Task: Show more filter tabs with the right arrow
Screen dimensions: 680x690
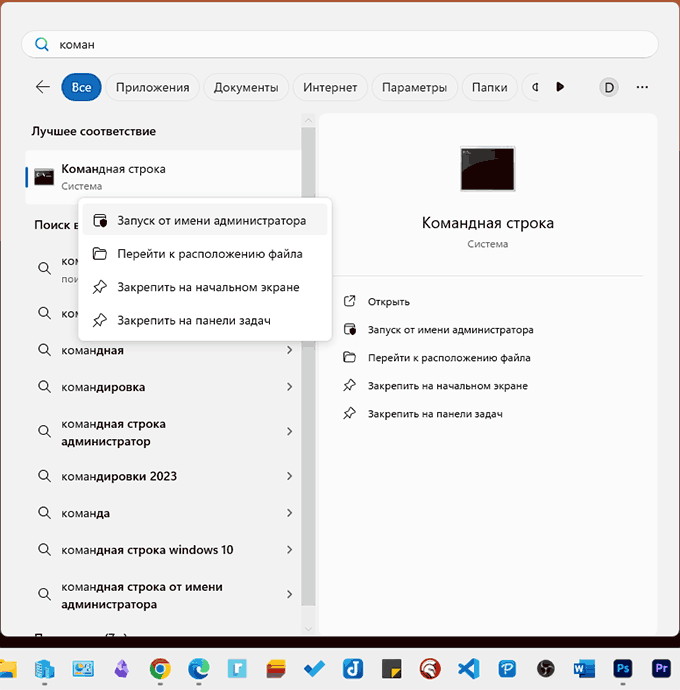Action: [560, 87]
